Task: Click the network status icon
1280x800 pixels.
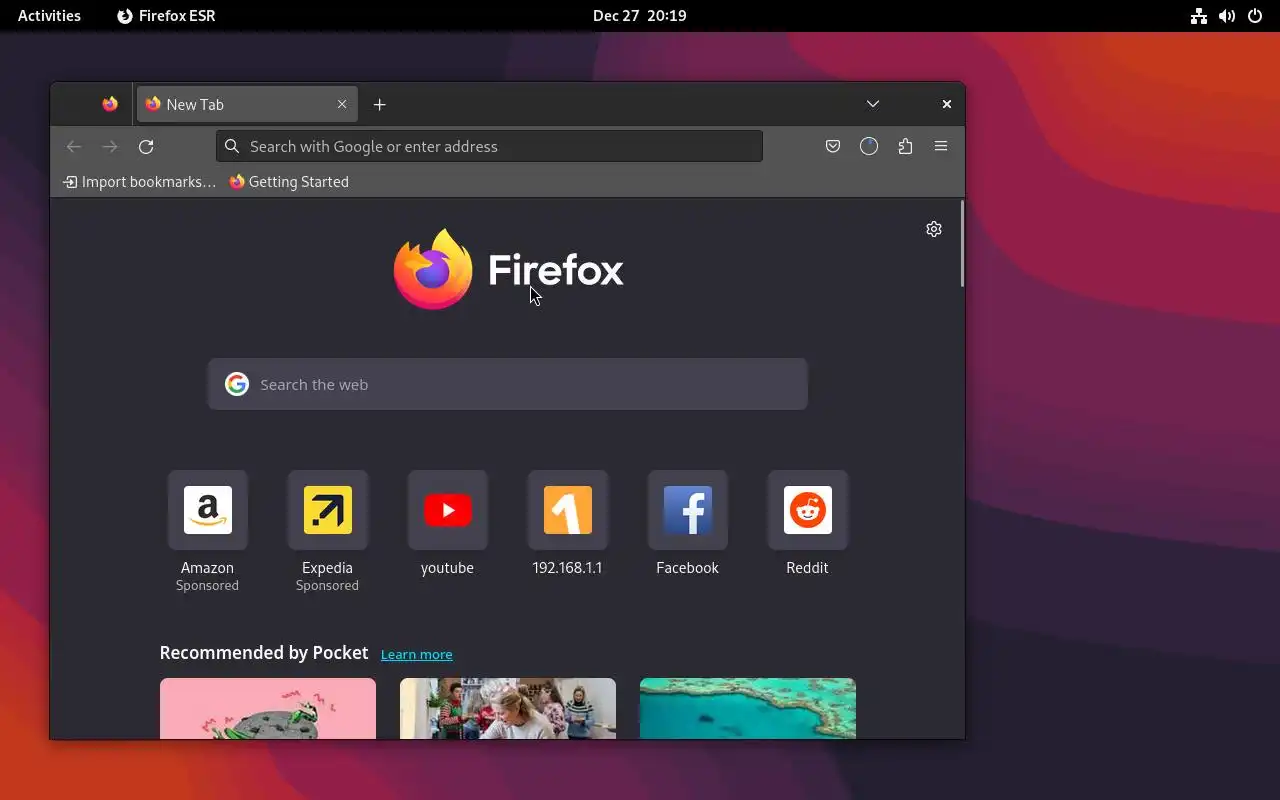Action: tap(1199, 16)
